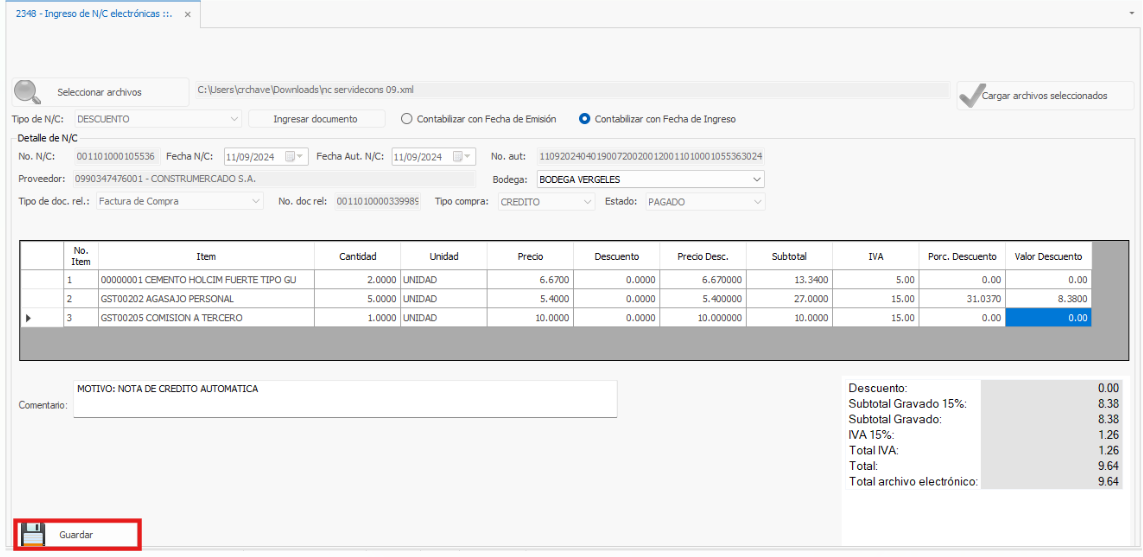Select the AGASAJO PERSONAL item row cell
Screen dimensions: 1143x557
pyautogui.click(x=206, y=298)
